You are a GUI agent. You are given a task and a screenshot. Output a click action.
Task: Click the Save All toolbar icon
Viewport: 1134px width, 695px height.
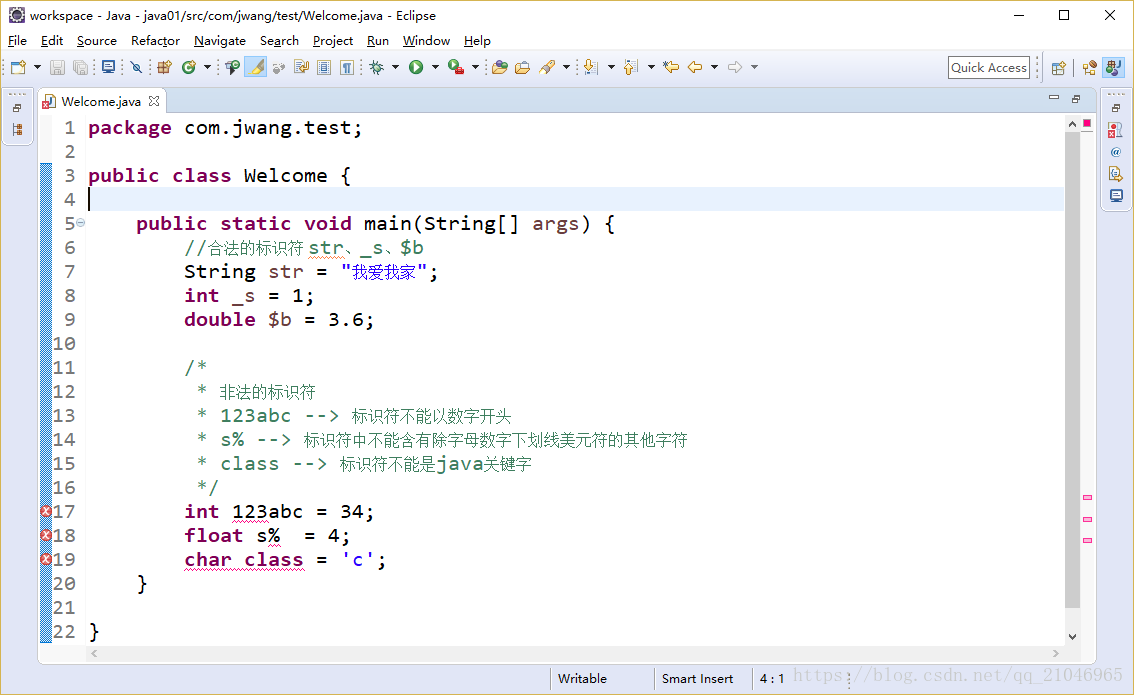pos(80,67)
